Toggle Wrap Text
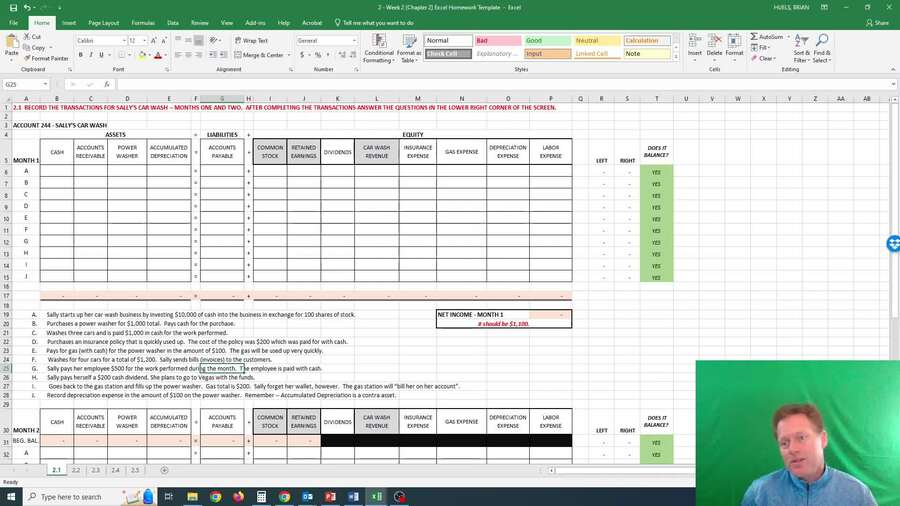 251,41
